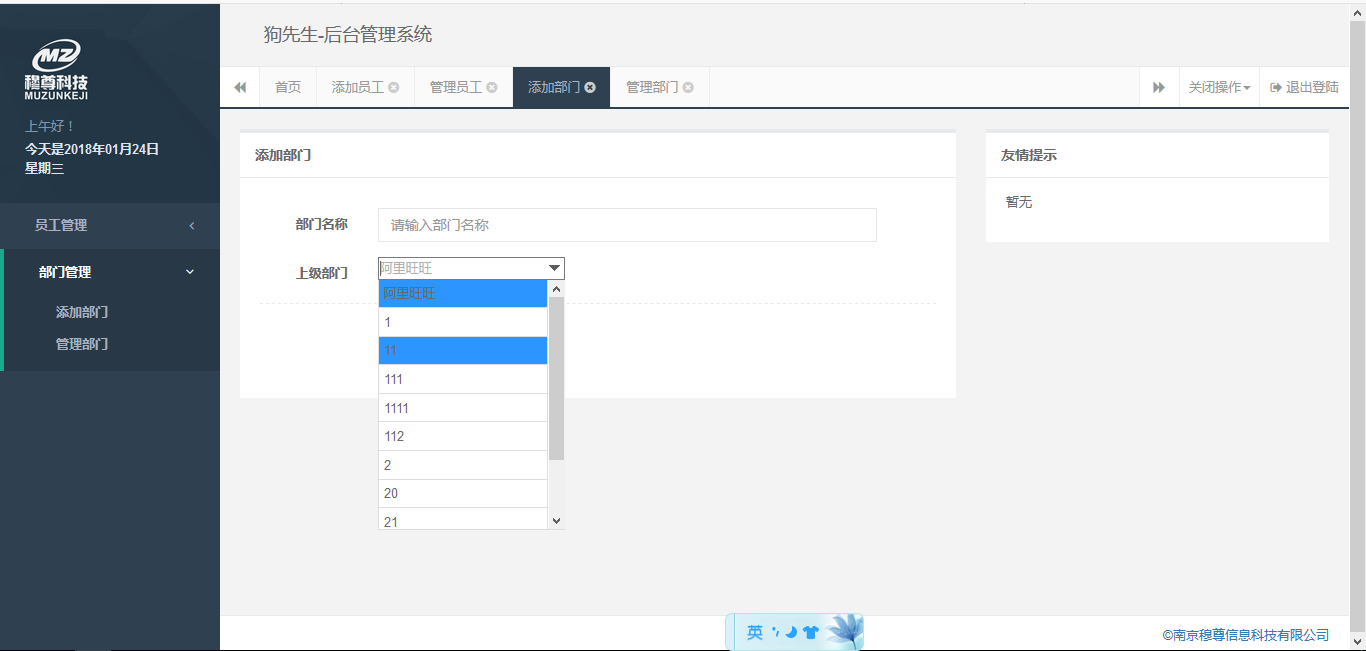
Task: Select option 1111 in the dropdown list
Action: coord(463,408)
